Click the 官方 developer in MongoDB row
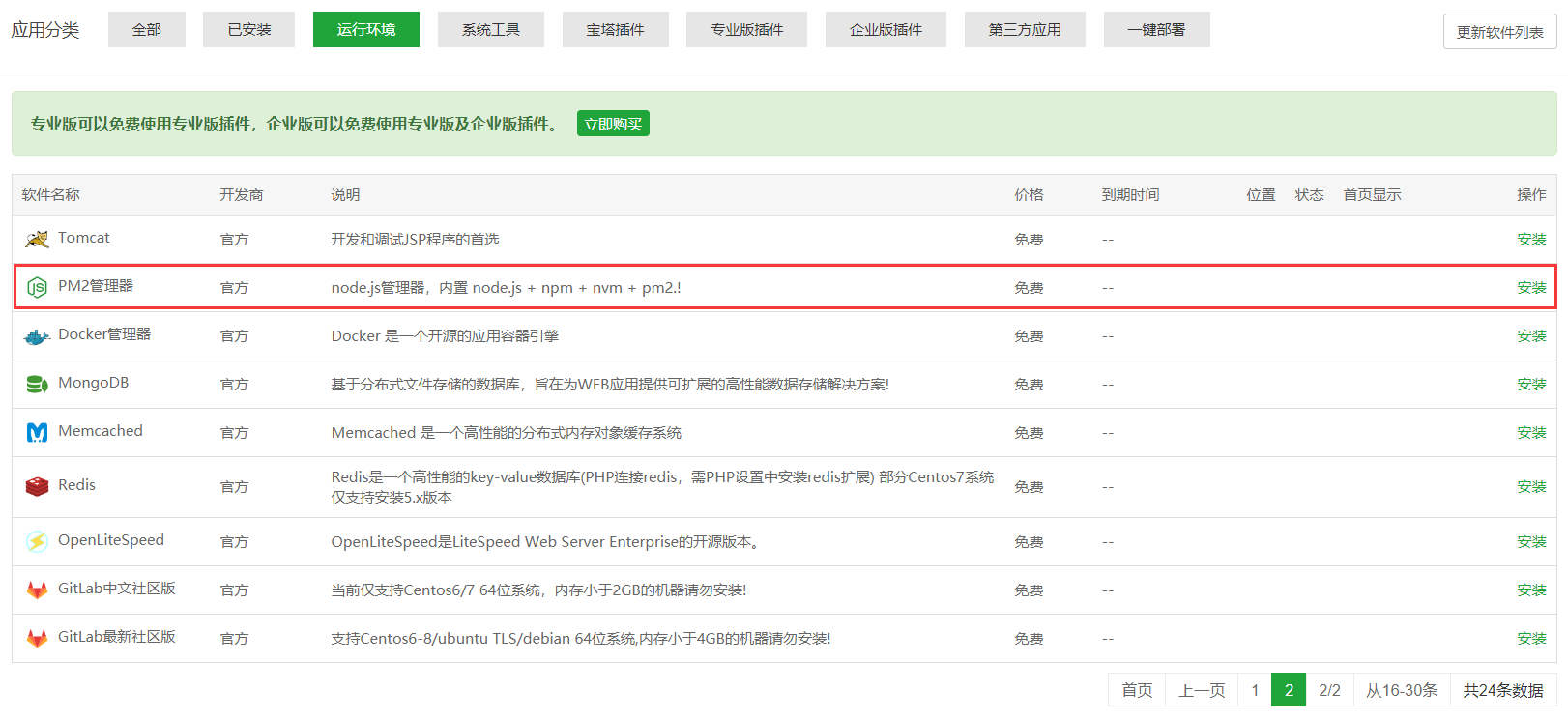 tap(234, 385)
